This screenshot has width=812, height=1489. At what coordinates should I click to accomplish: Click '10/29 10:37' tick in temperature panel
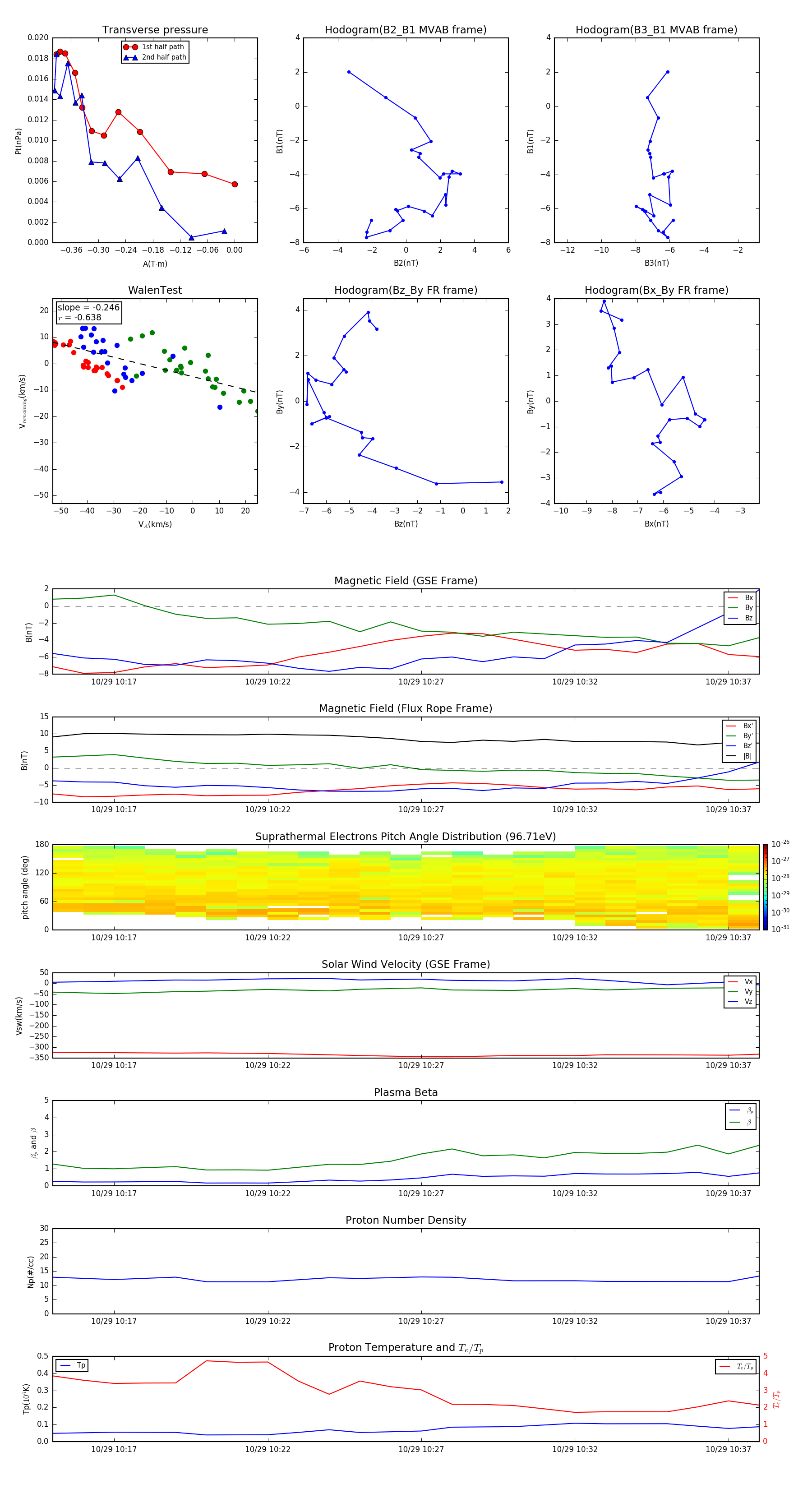click(728, 1449)
